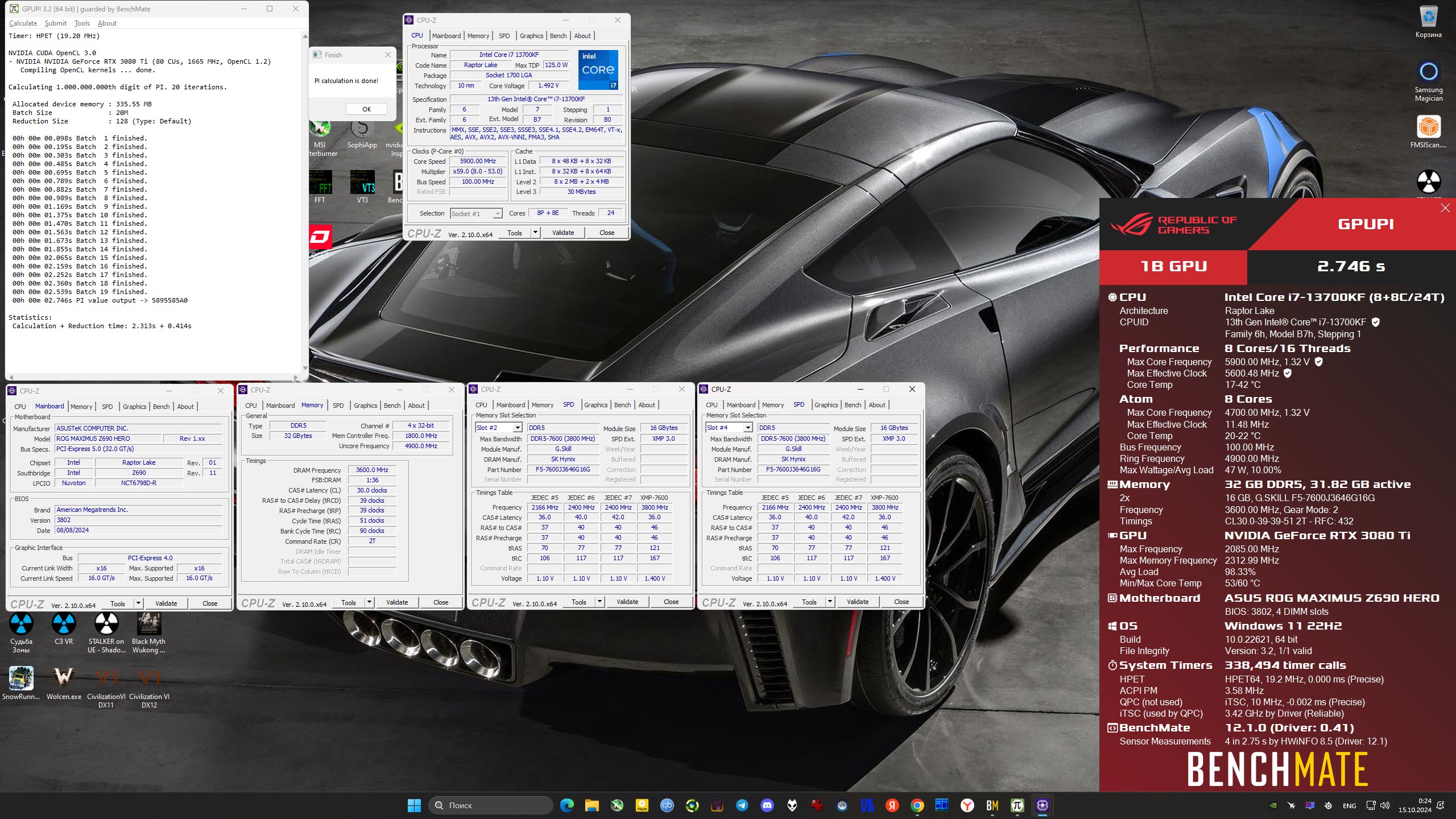Open Black Myth Wukong desktop shortcut

coord(148,633)
